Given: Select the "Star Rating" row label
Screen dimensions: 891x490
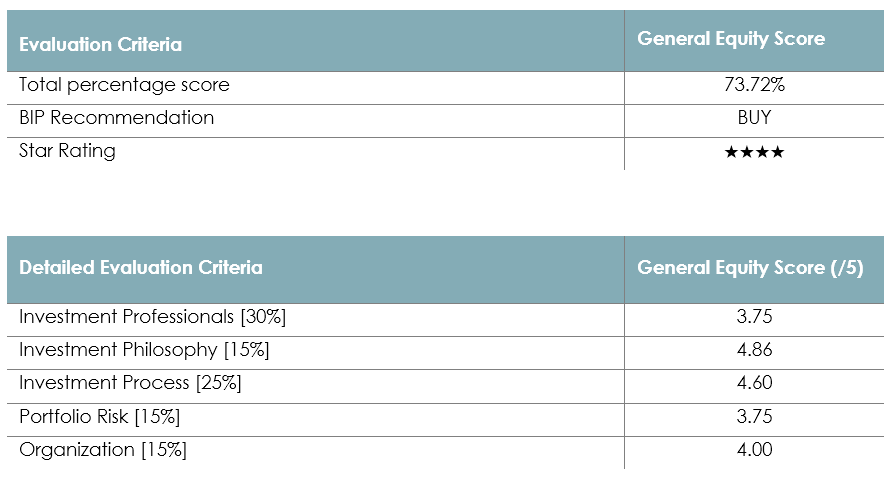Looking at the screenshot, I should [67, 151].
